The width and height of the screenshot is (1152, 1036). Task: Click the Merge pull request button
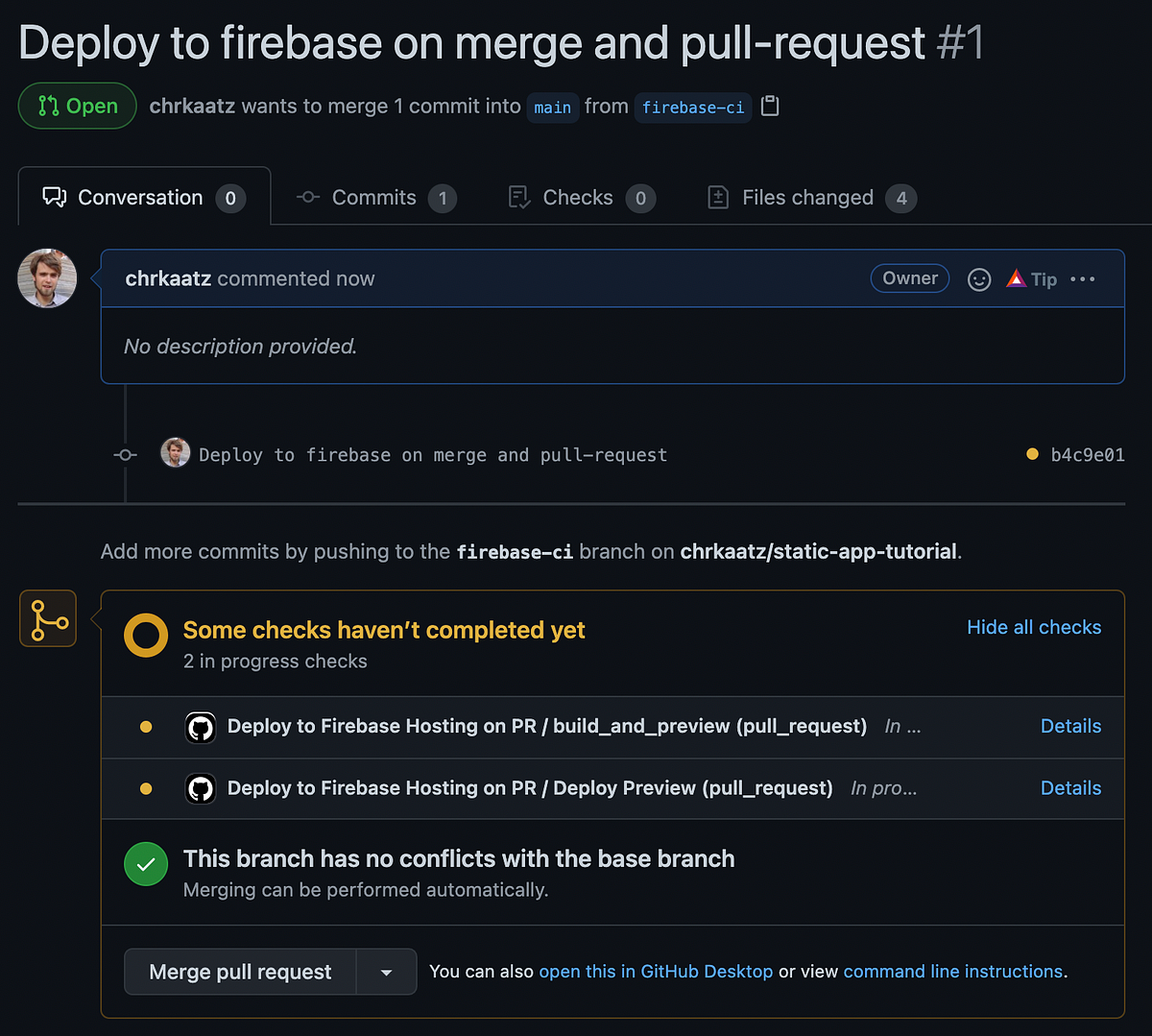click(239, 971)
